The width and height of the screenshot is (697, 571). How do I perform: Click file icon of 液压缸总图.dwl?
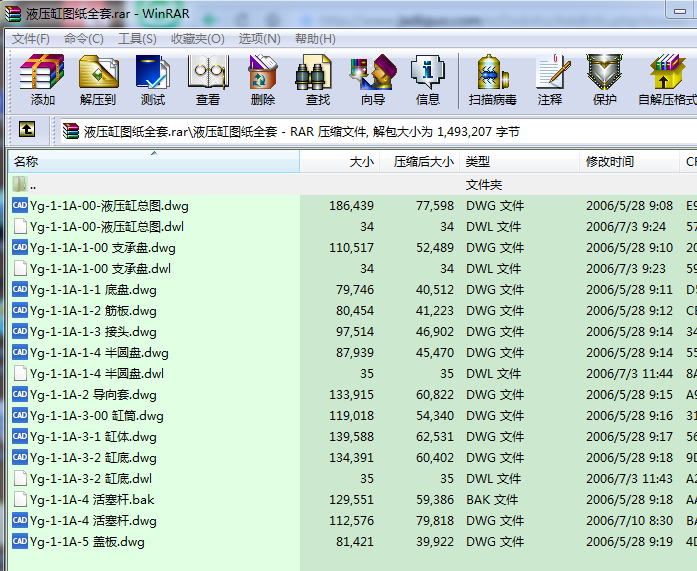20,226
